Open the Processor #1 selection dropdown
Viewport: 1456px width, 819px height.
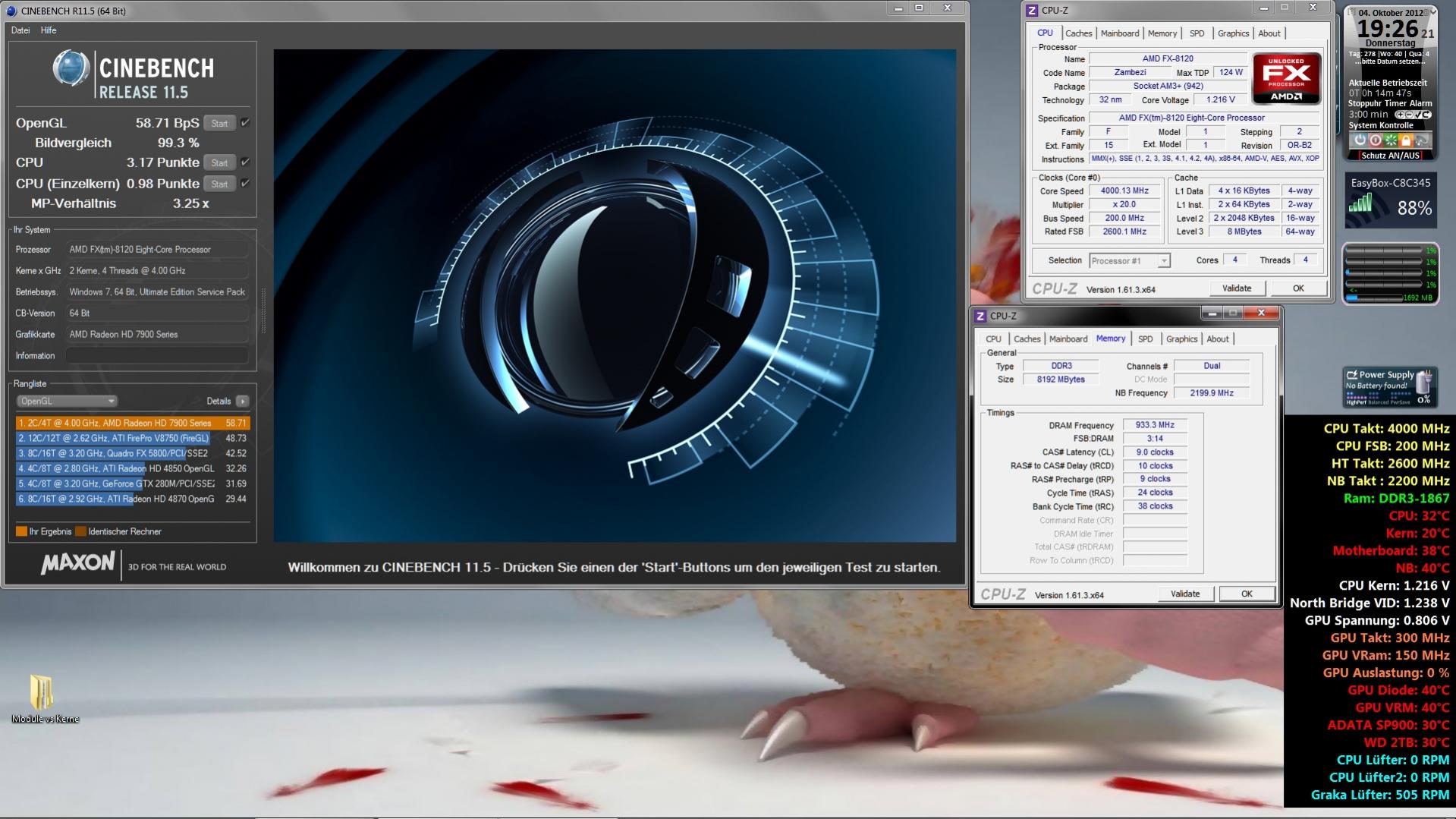tap(1129, 261)
